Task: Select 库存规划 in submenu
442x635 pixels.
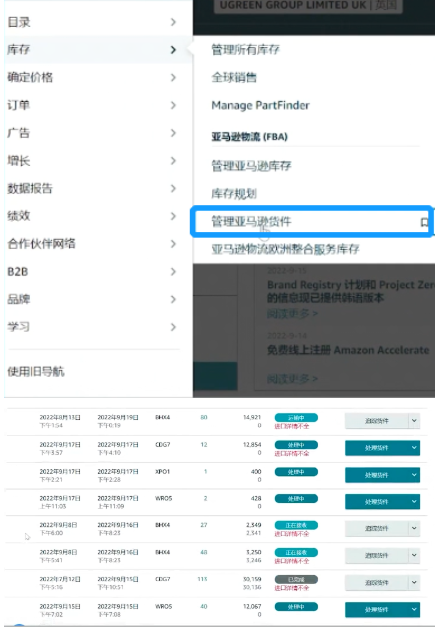Action: tap(234, 194)
